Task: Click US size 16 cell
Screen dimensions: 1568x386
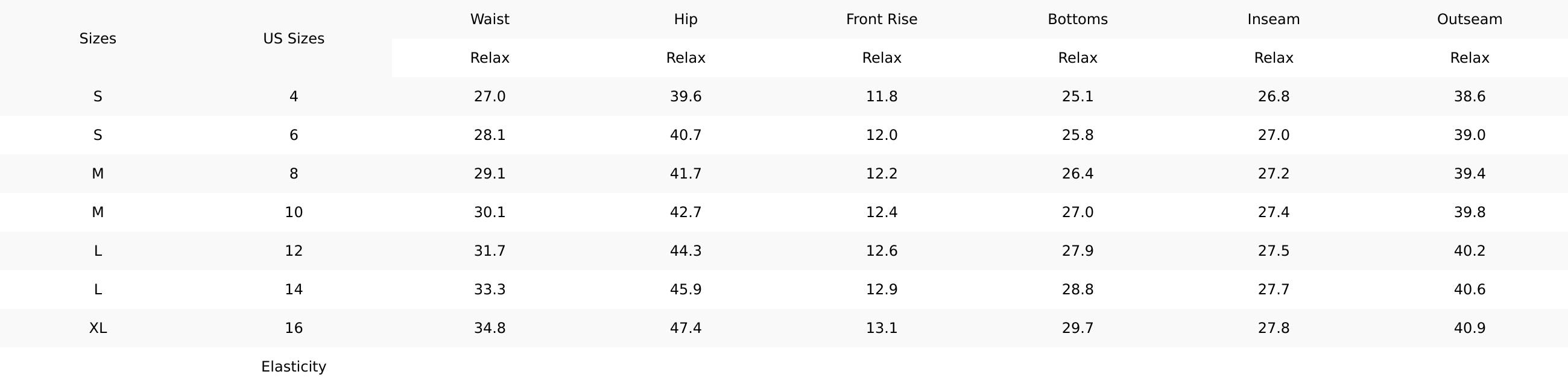Action: pyautogui.click(x=293, y=328)
